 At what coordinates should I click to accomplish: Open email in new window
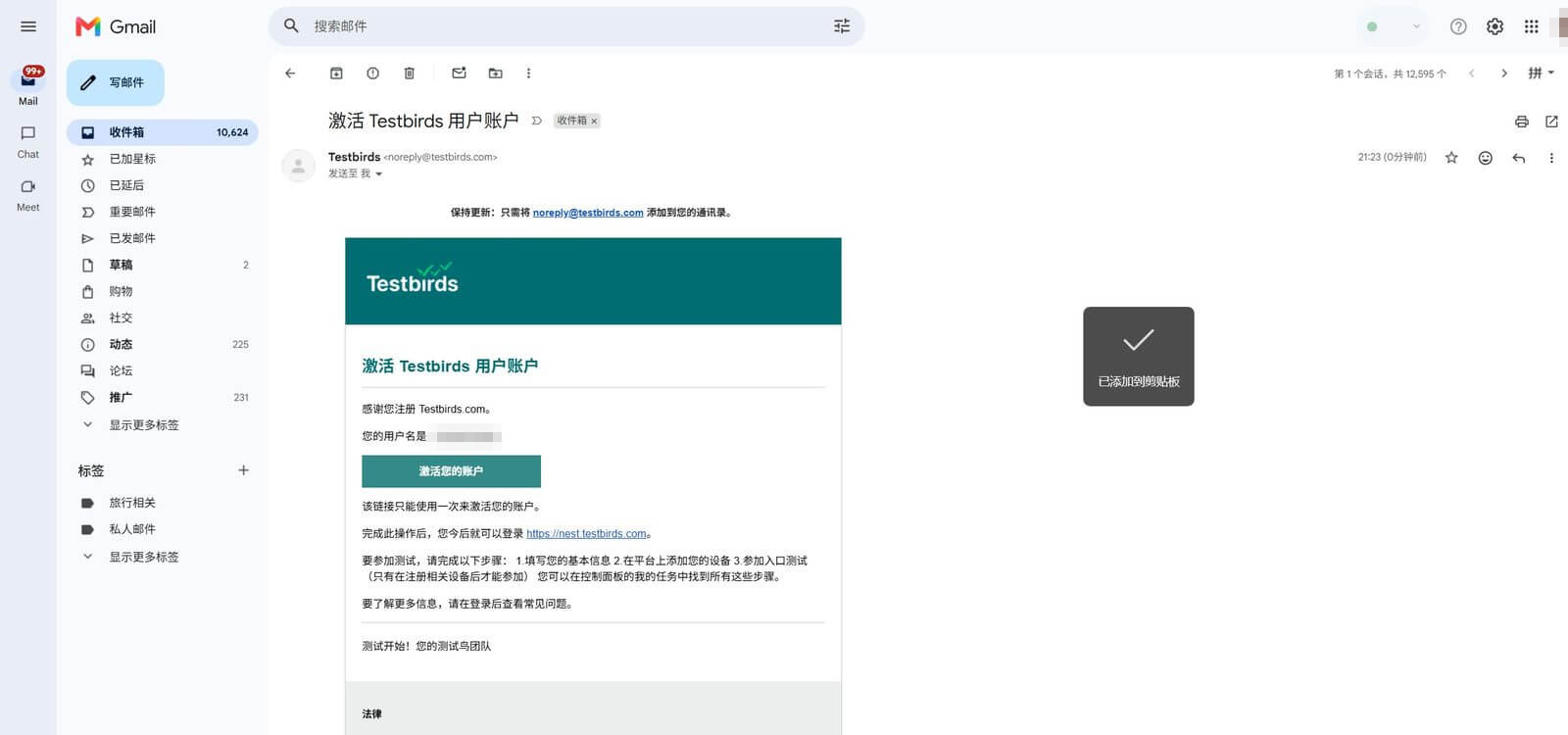pyautogui.click(x=1551, y=122)
